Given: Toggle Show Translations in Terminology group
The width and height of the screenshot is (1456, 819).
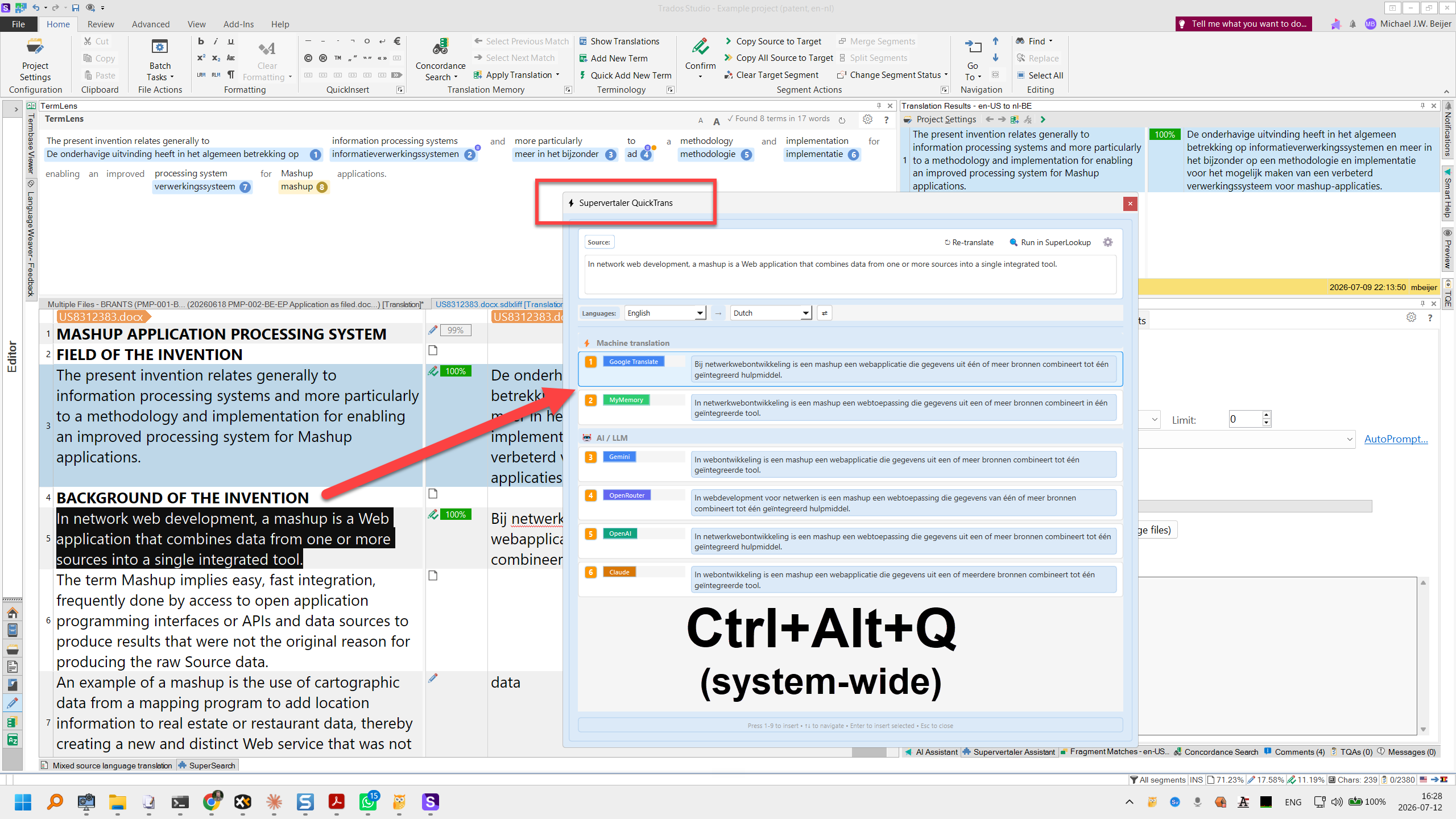Looking at the screenshot, I should (x=619, y=42).
